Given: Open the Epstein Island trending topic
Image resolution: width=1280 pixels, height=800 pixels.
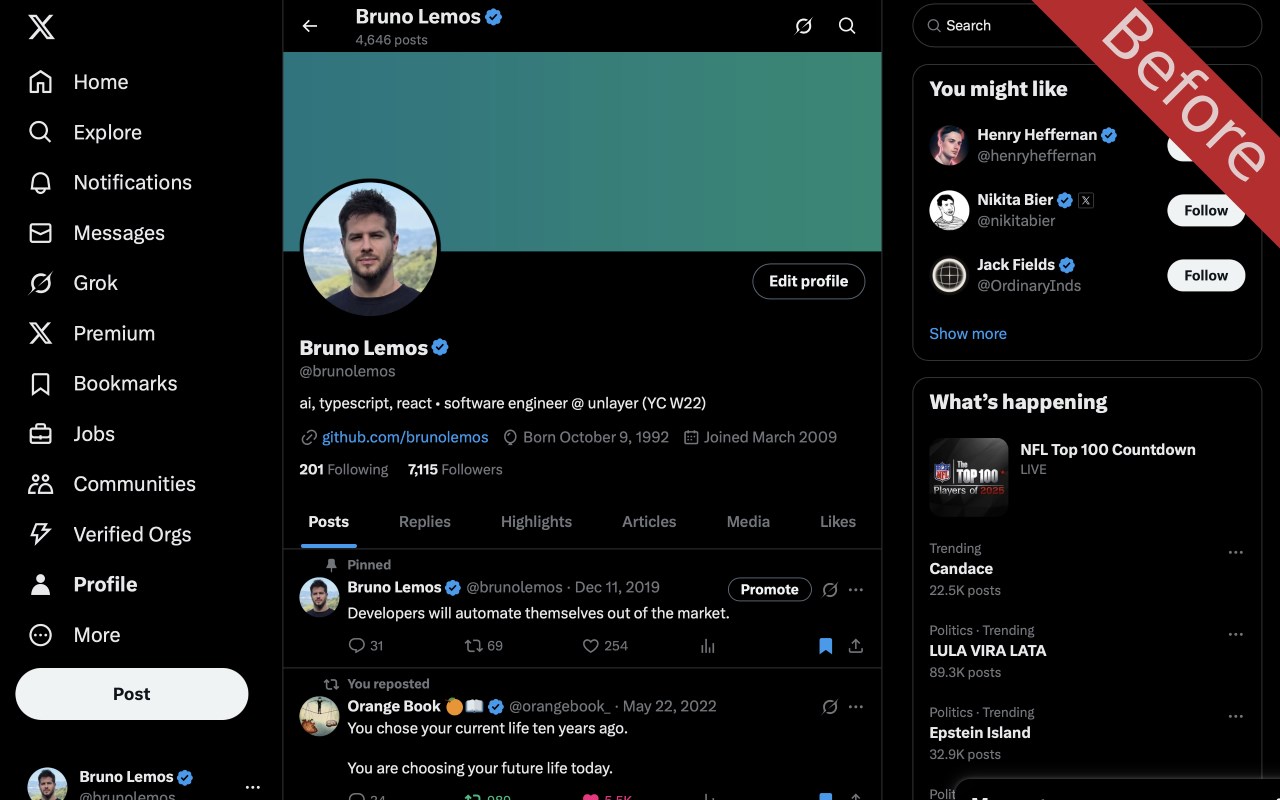Looking at the screenshot, I should point(980,733).
